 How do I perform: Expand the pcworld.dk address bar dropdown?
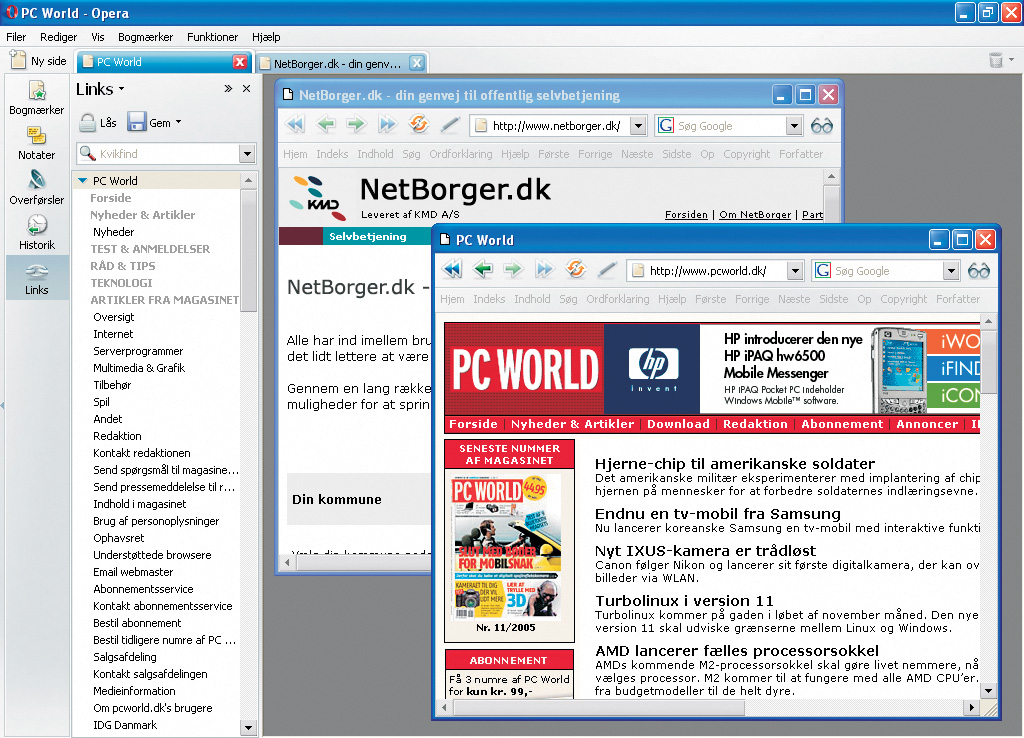click(x=794, y=271)
